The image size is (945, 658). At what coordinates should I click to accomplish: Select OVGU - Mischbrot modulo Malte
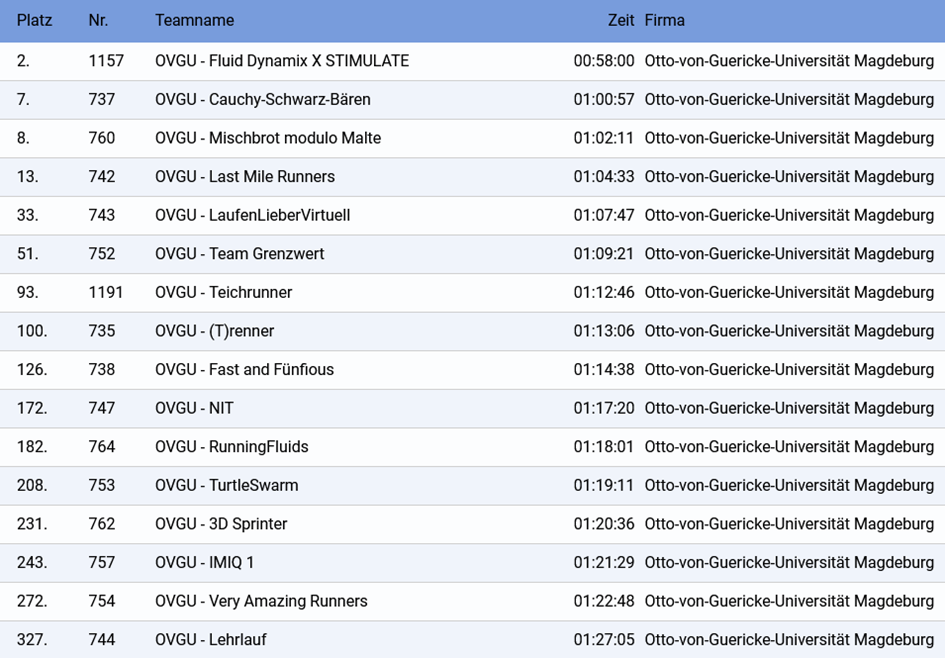pos(472,138)
